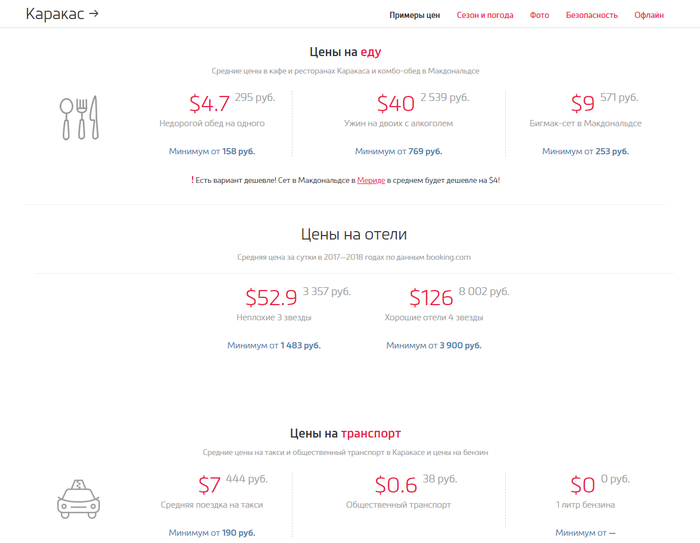Click the $126 four-star hotel price

431,297
